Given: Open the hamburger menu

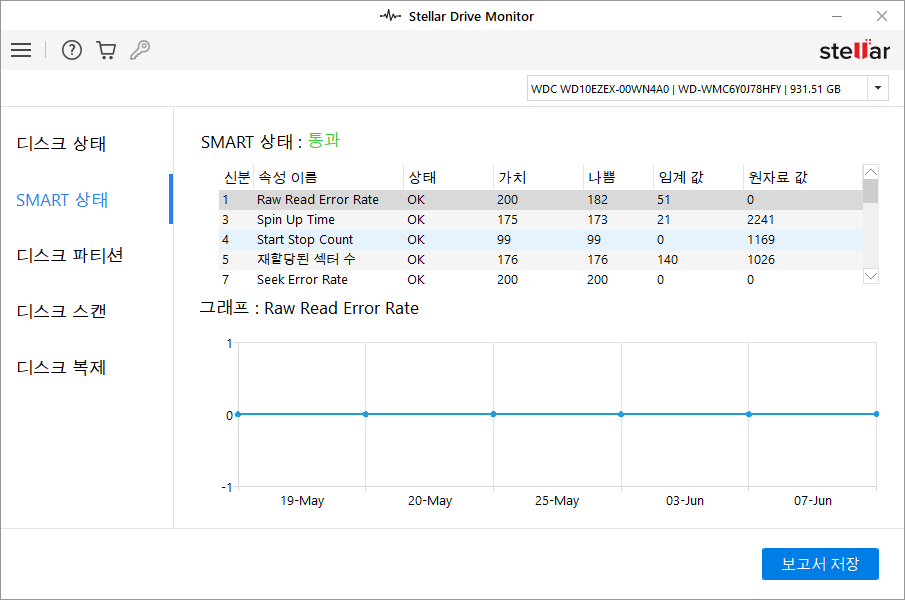Looking at the screenshot, I should [21, 50].
